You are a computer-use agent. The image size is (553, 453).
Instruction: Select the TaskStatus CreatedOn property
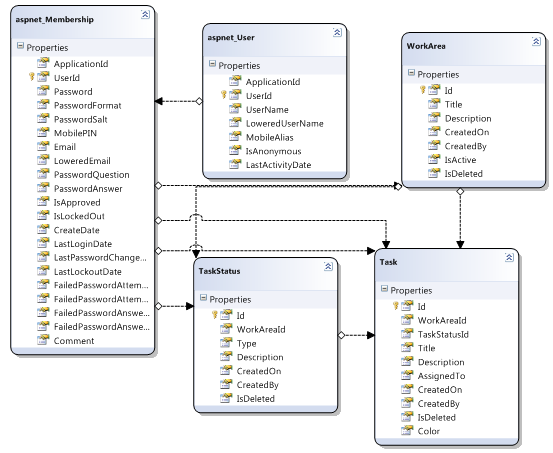pyautogui.click(x=259, y=371)
